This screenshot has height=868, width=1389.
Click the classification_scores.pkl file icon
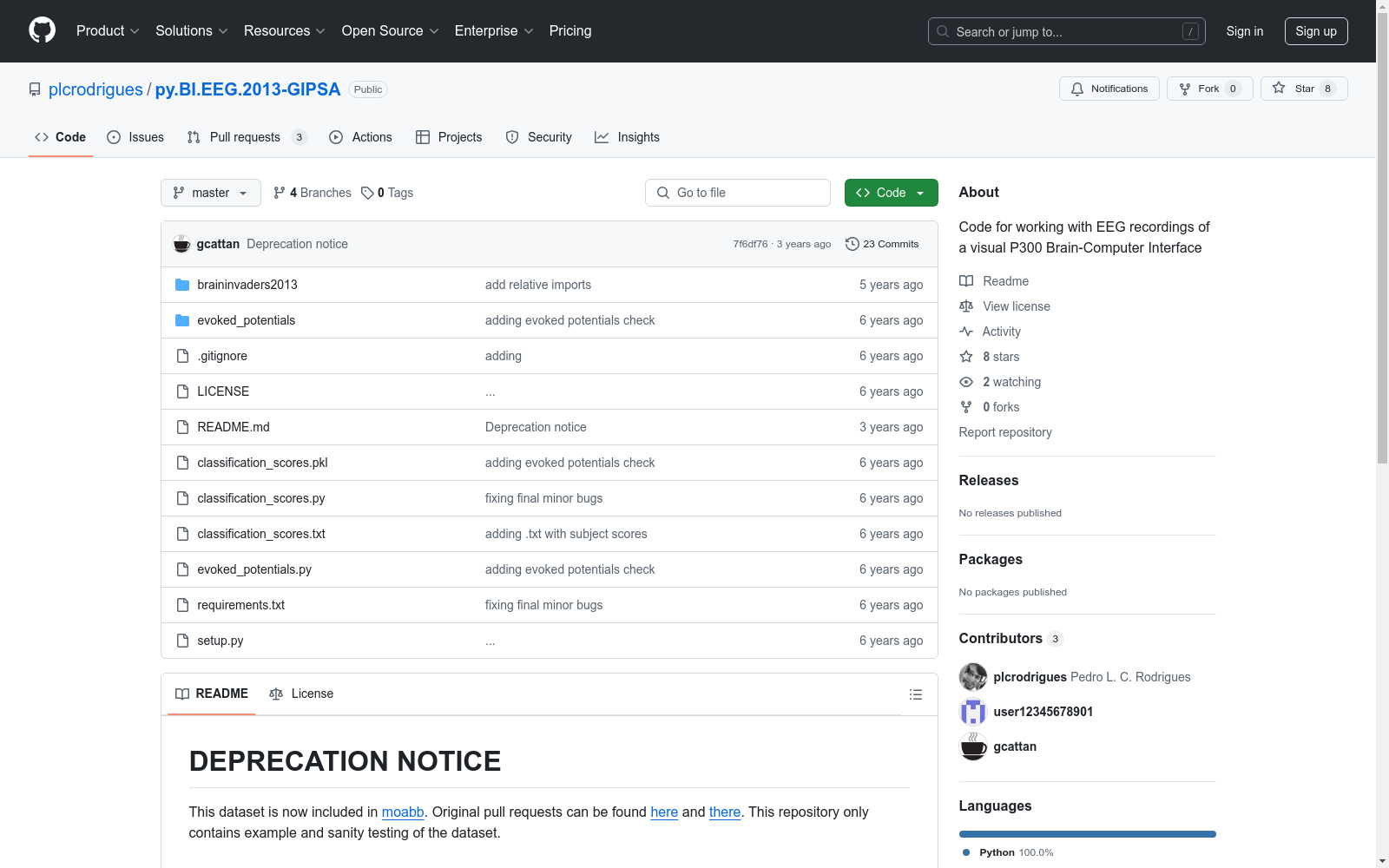[x=182, y=463]
